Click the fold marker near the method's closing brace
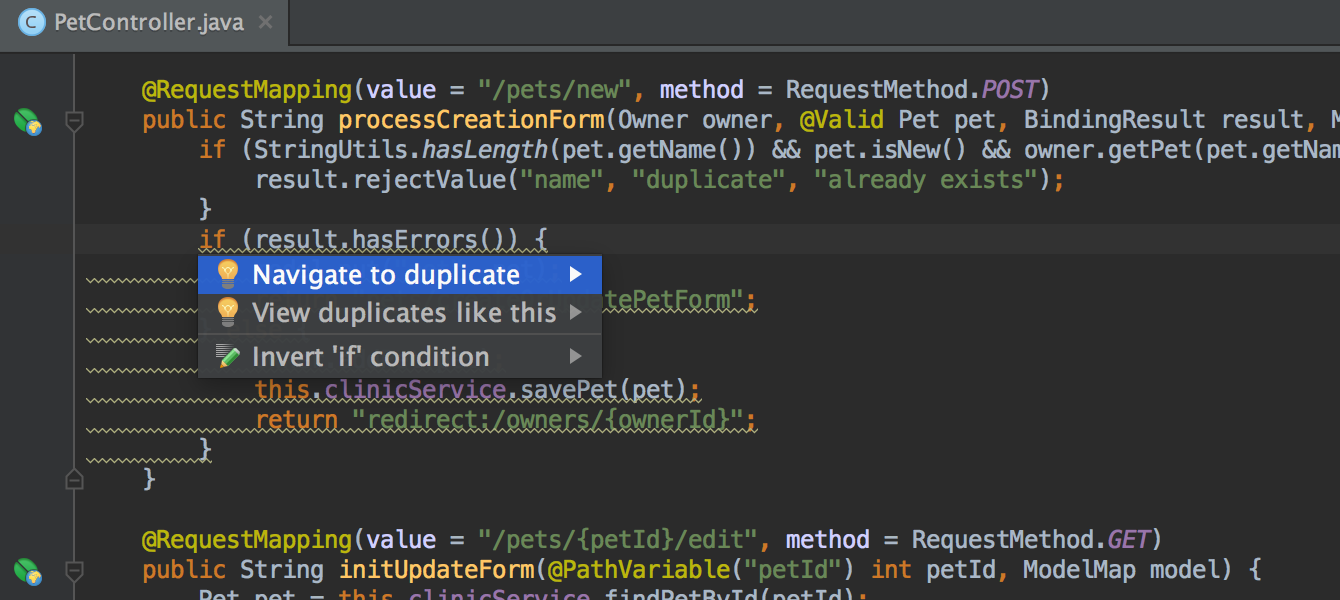Image resolution: width=1340 pixels, height=600 pixels. coord(74,479)
